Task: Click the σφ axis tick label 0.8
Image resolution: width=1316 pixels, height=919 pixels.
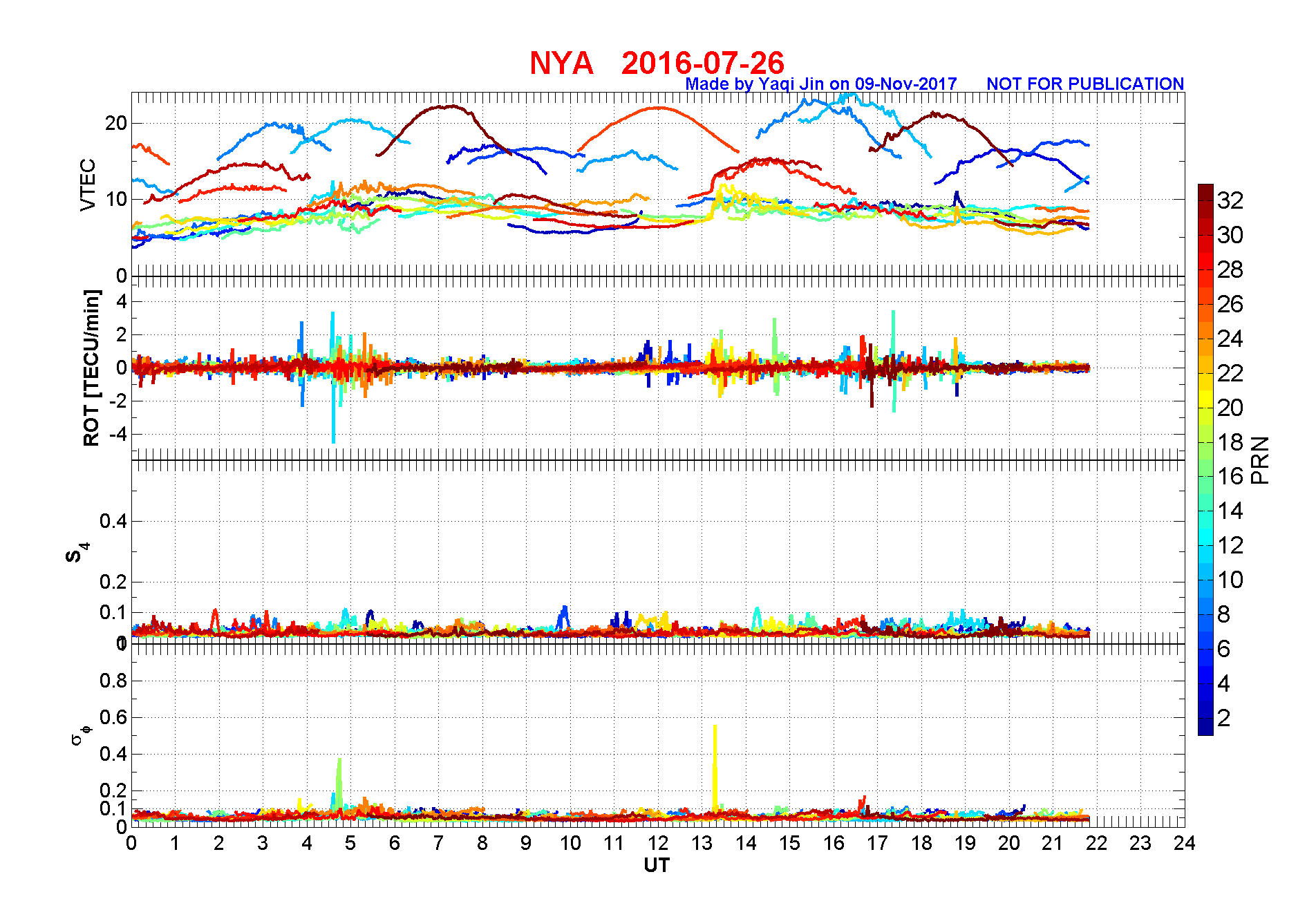Action: 113,681
